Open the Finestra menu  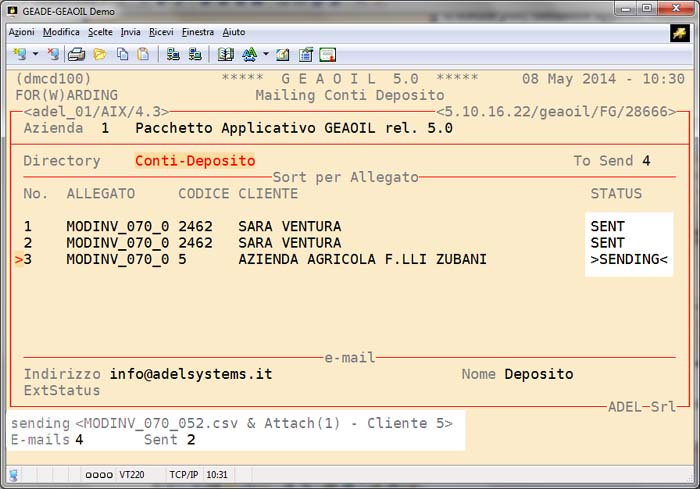click(x=198, y=32)
